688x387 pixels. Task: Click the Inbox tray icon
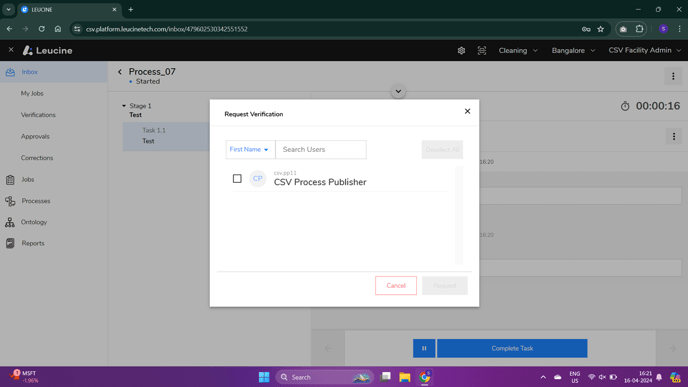[x=10, y=72]
